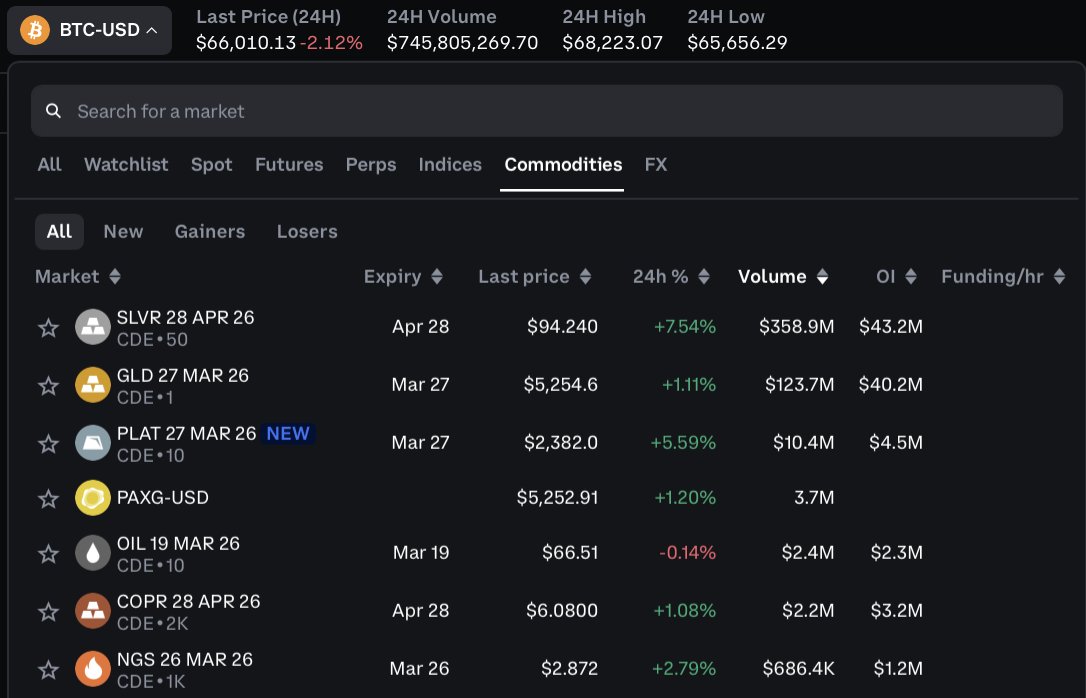
Task: Add OIL 19 MAR 26 to favorites
Action: (48, 552)
